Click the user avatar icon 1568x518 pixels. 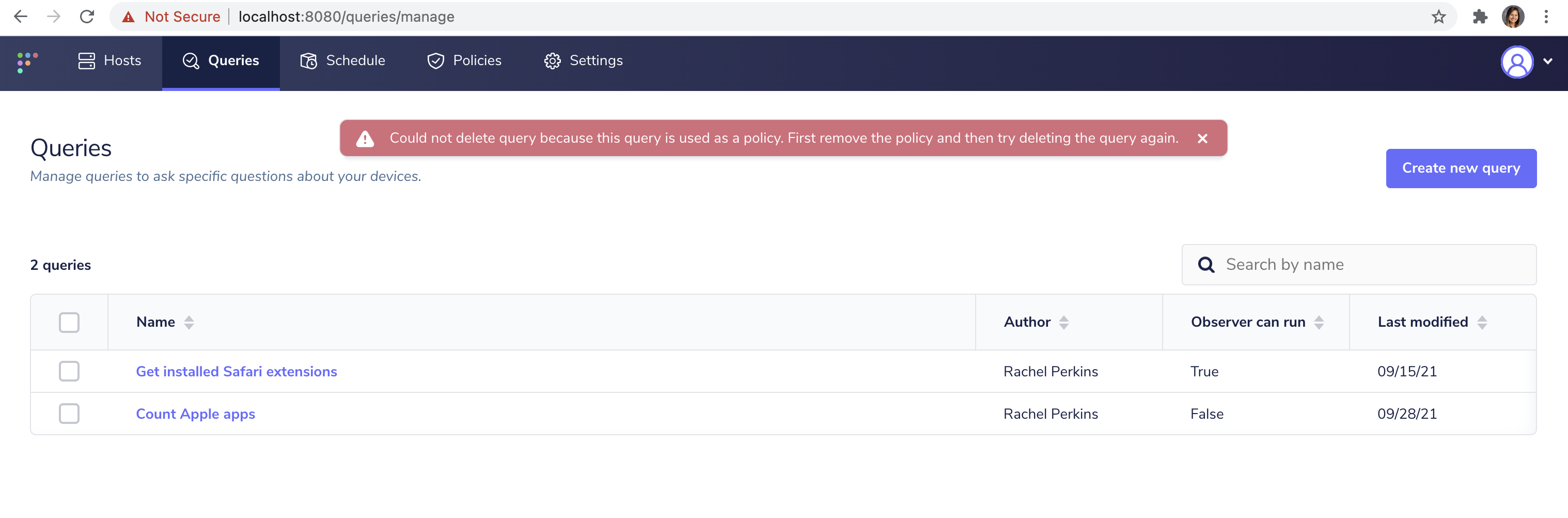(x=1517, y=62)
